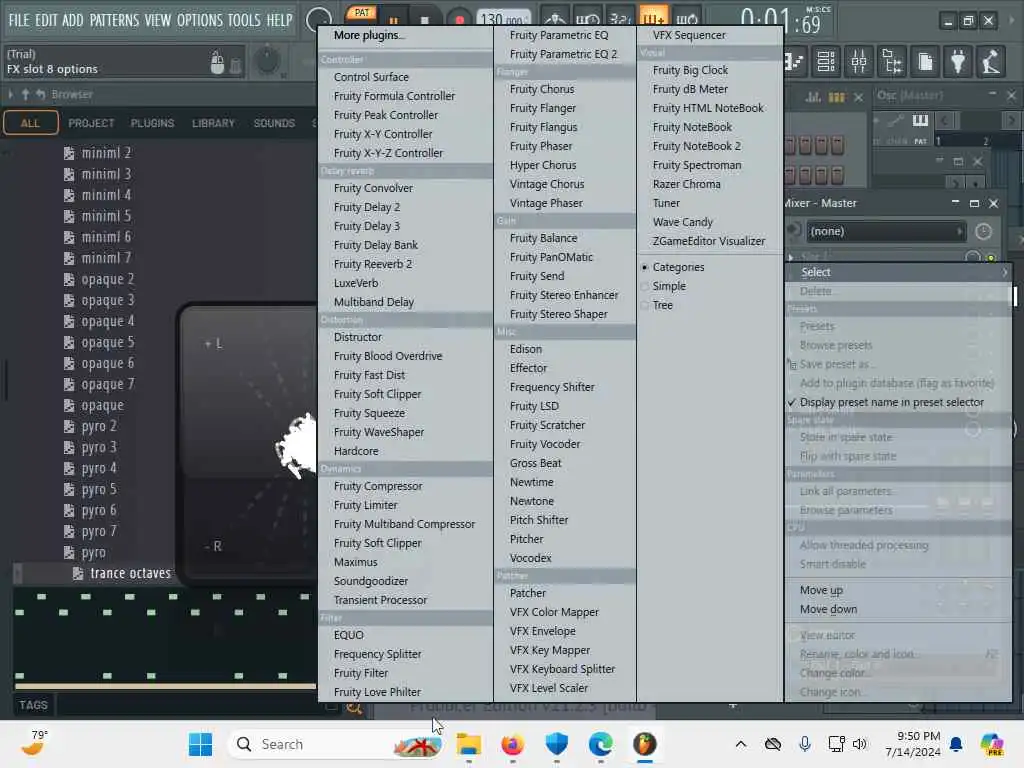Click the next arrow in Osc window

pyautogui.click(x=1012, y=120)
